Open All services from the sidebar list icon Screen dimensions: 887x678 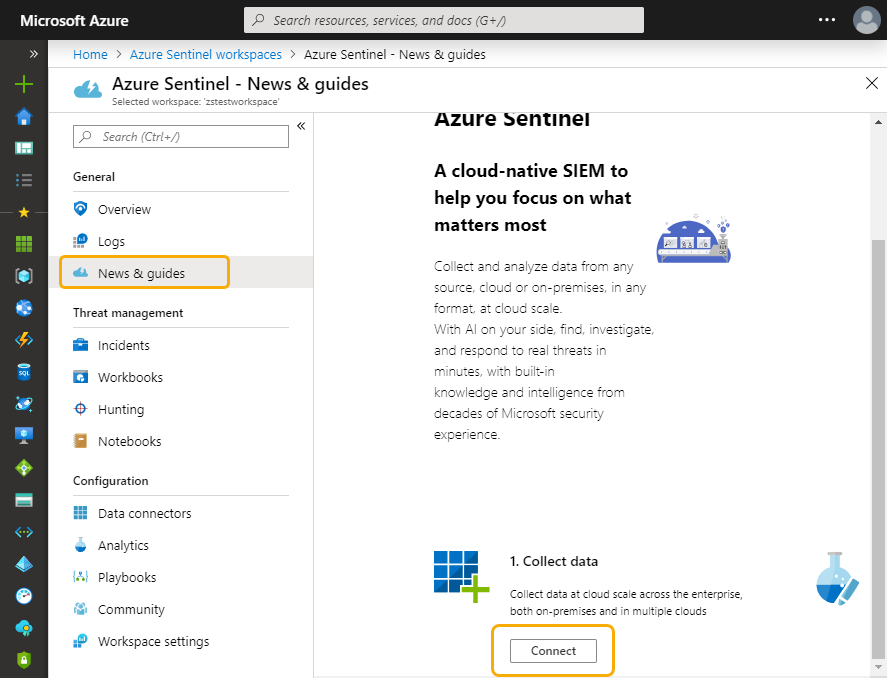coord(22,180)
